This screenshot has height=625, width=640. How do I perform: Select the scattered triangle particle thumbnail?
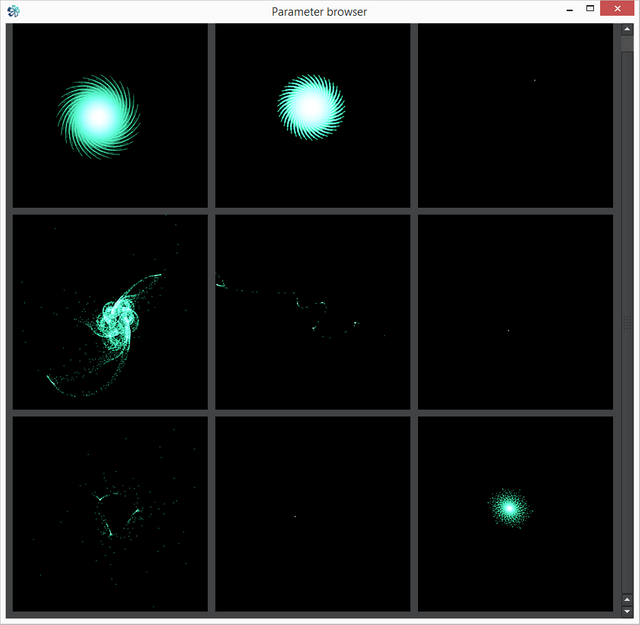point(110,514)
